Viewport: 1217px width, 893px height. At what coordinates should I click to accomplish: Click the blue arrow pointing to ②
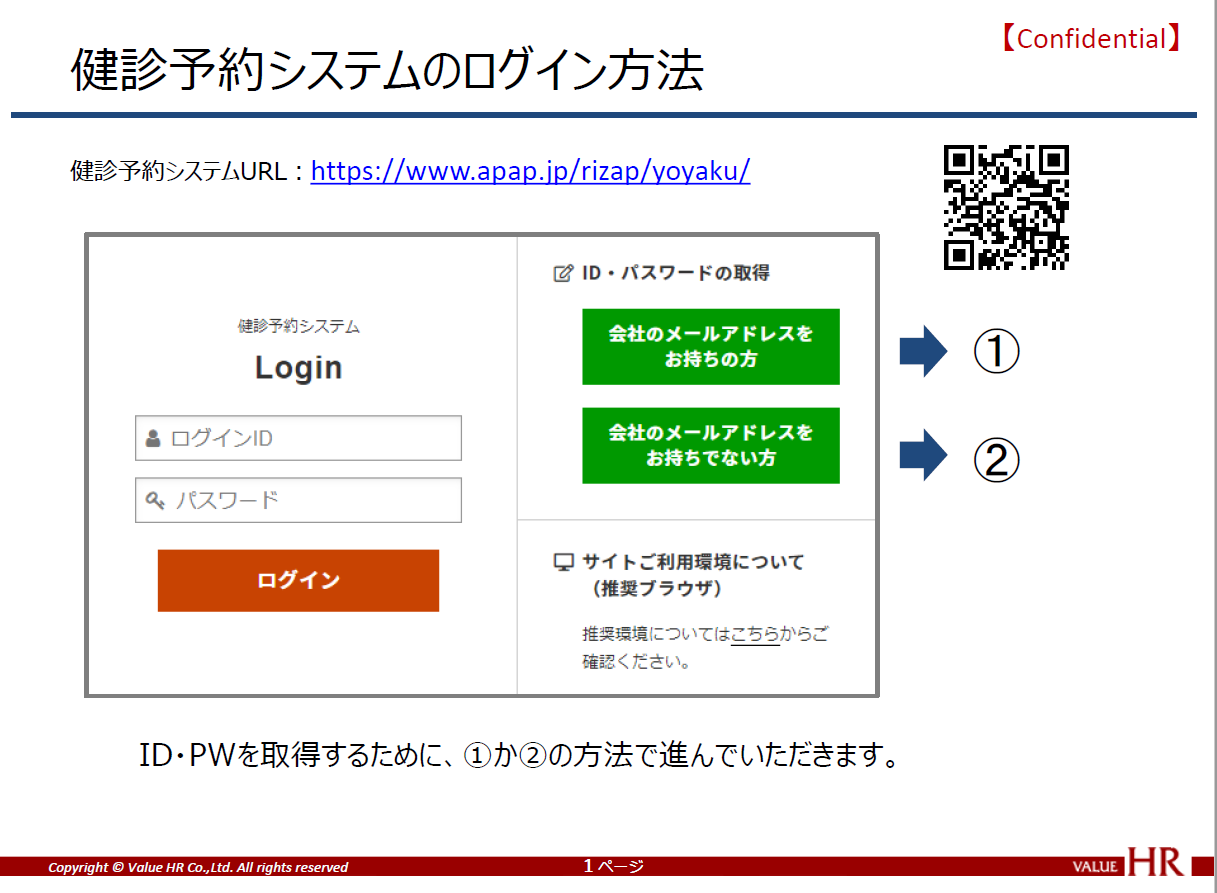(922, 455)
